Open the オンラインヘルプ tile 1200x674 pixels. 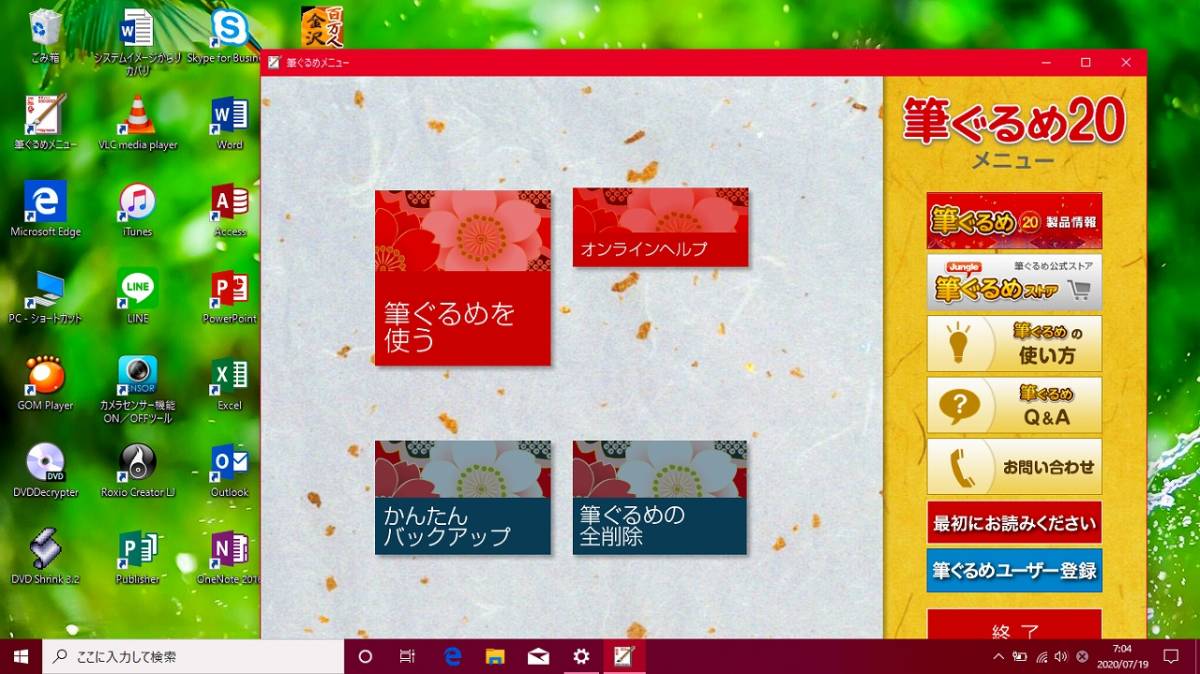pos(660,227)
